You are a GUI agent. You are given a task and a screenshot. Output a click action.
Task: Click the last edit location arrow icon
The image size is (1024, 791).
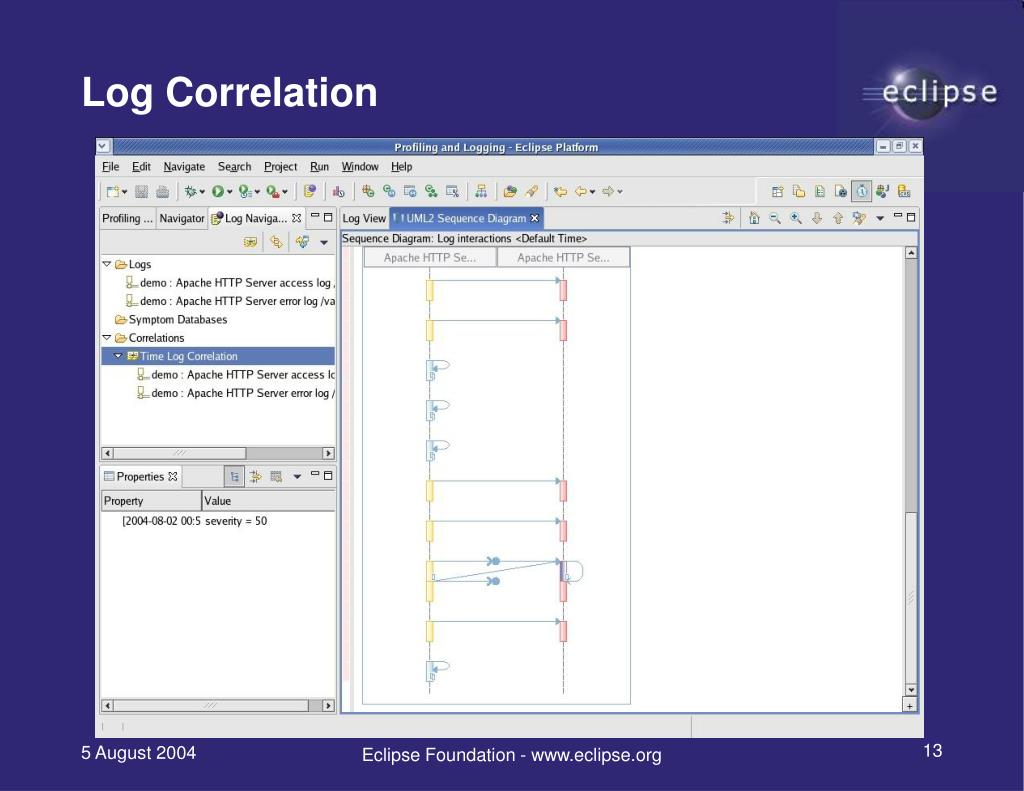pos(560,191)
